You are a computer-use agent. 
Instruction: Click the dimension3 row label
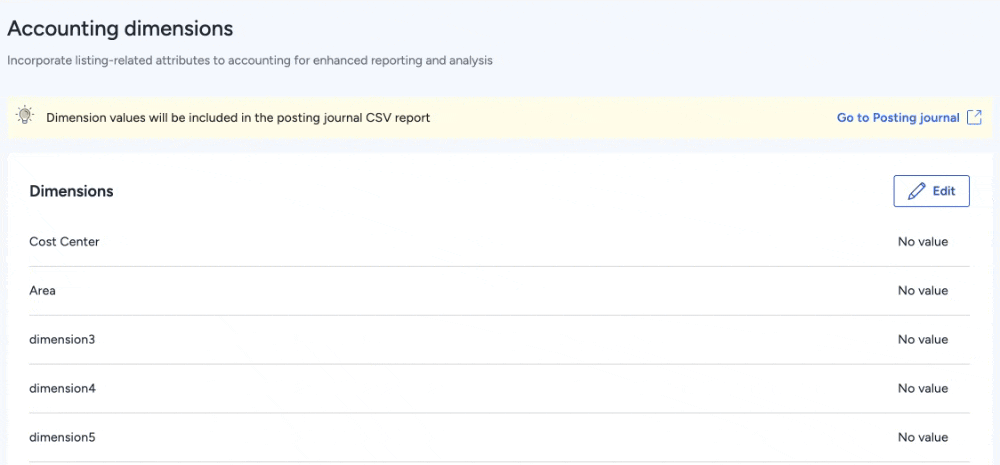coord(62,340)
